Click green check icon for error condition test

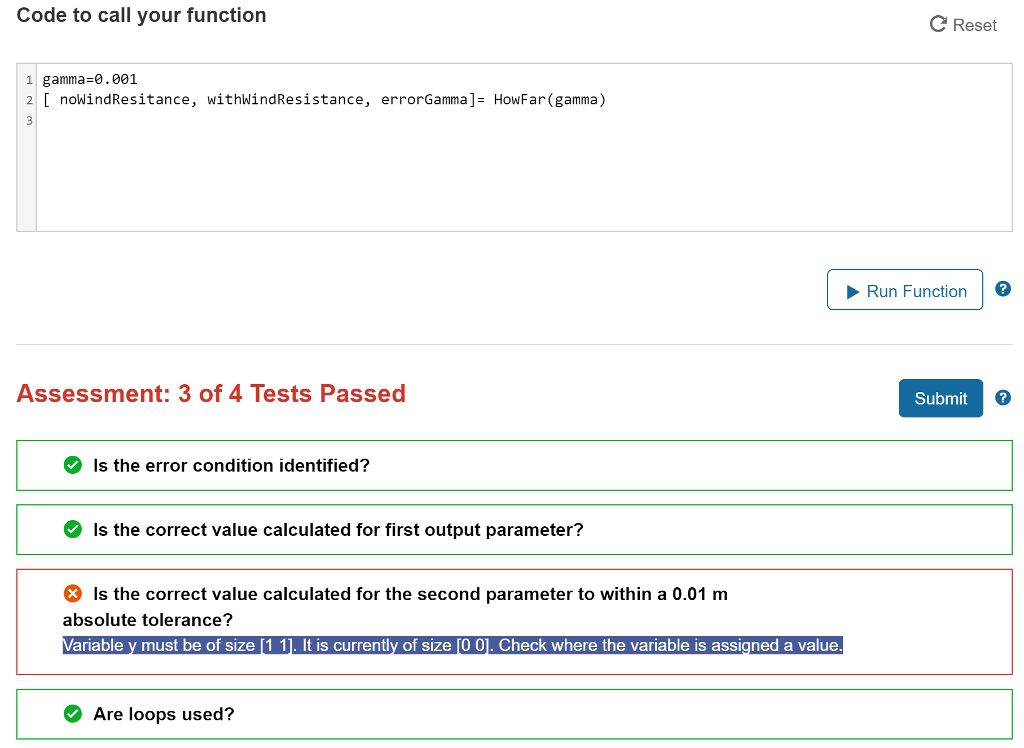(72, 465)
